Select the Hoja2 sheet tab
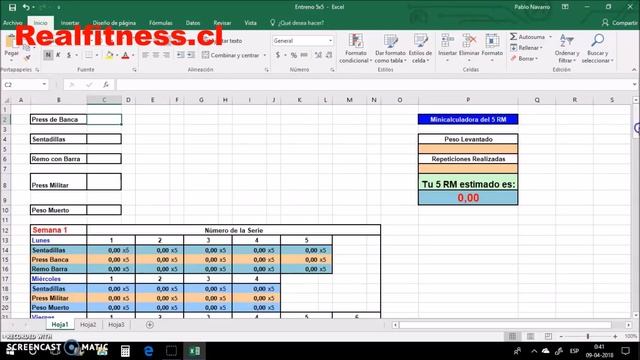 88,324
